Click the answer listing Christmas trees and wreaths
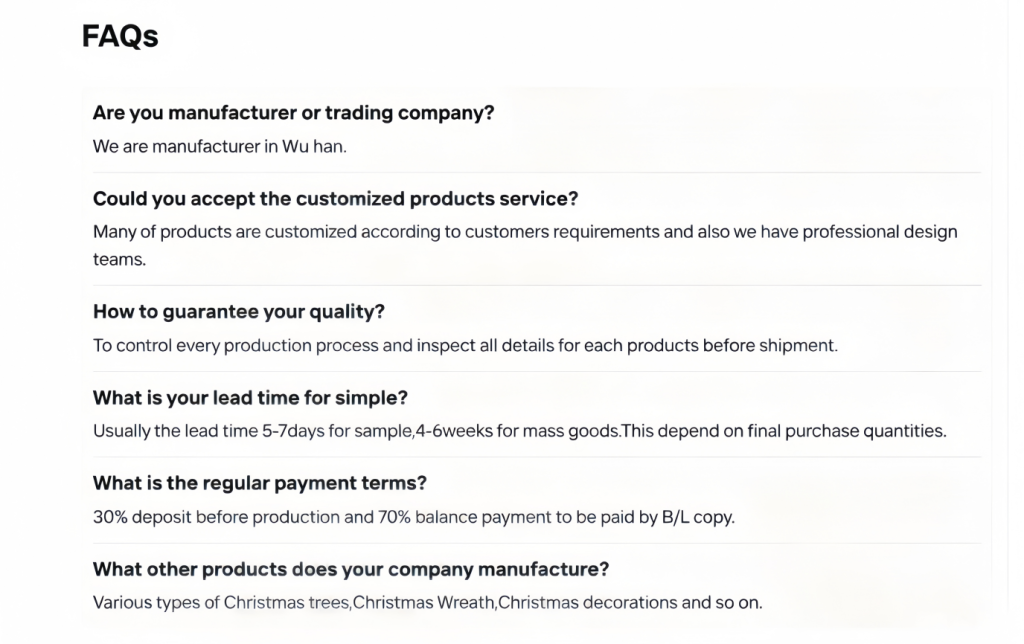Viewport: 1024px width, 644px height. [x=428, y=602]
